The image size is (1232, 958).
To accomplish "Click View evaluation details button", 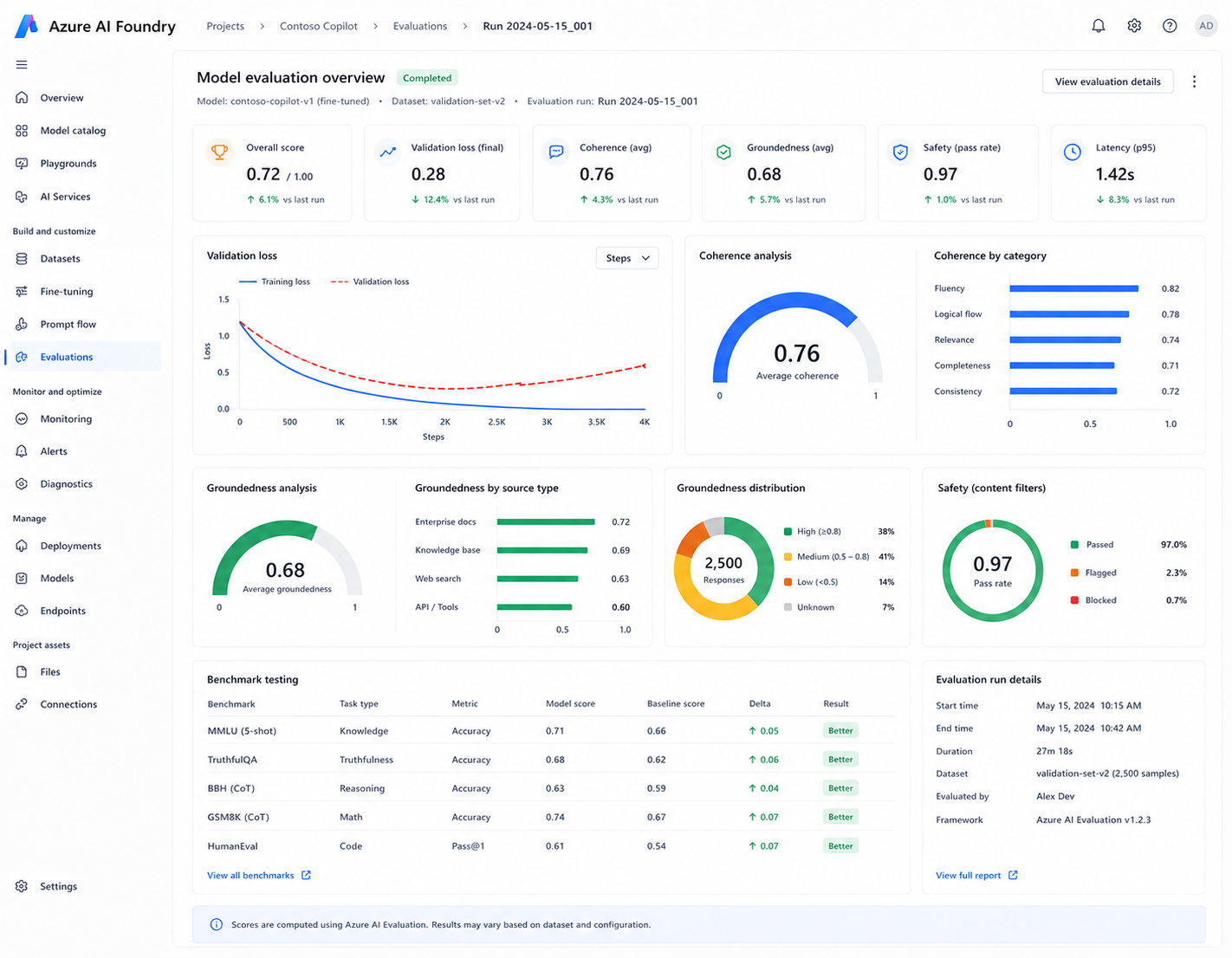I will [x=1107, y=81].
